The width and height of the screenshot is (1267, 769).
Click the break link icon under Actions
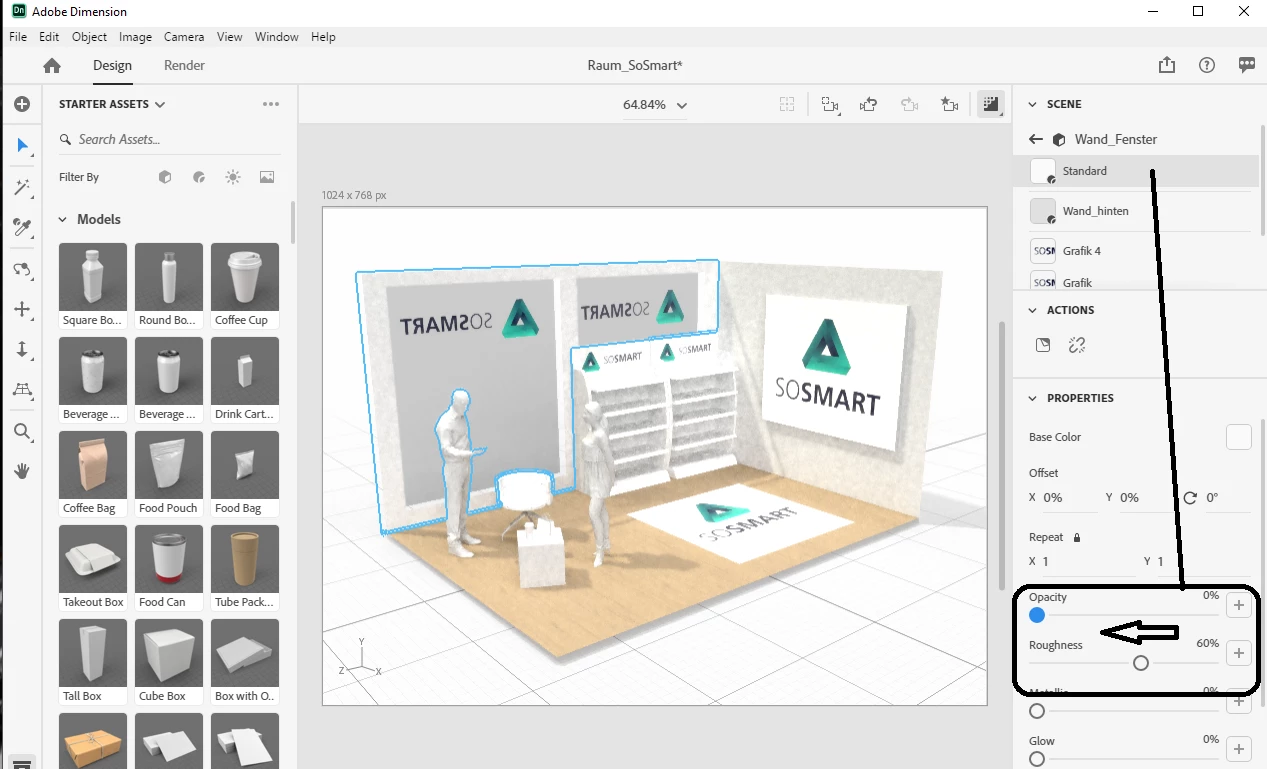click(1077, 345)
